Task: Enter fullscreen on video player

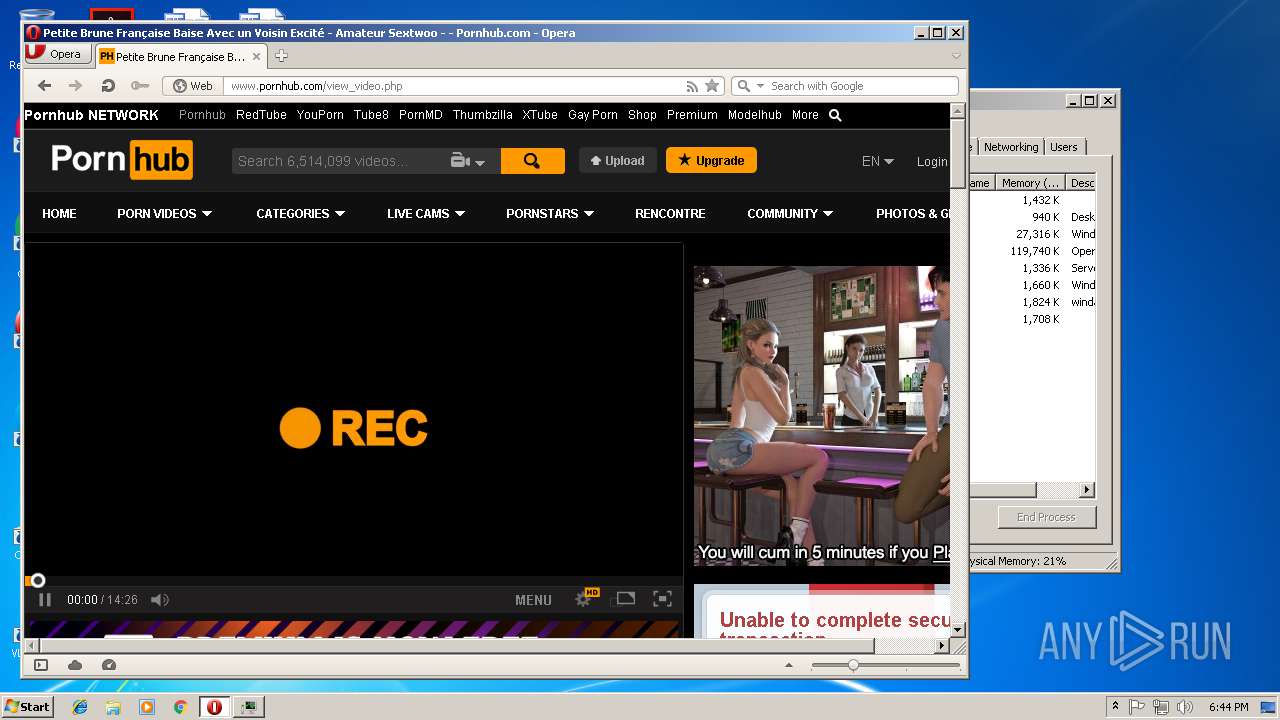Action: tap(662, 599)
